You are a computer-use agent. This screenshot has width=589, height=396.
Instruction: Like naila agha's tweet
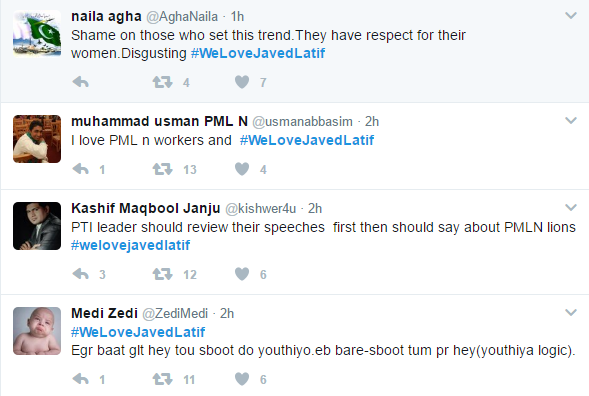242,82
